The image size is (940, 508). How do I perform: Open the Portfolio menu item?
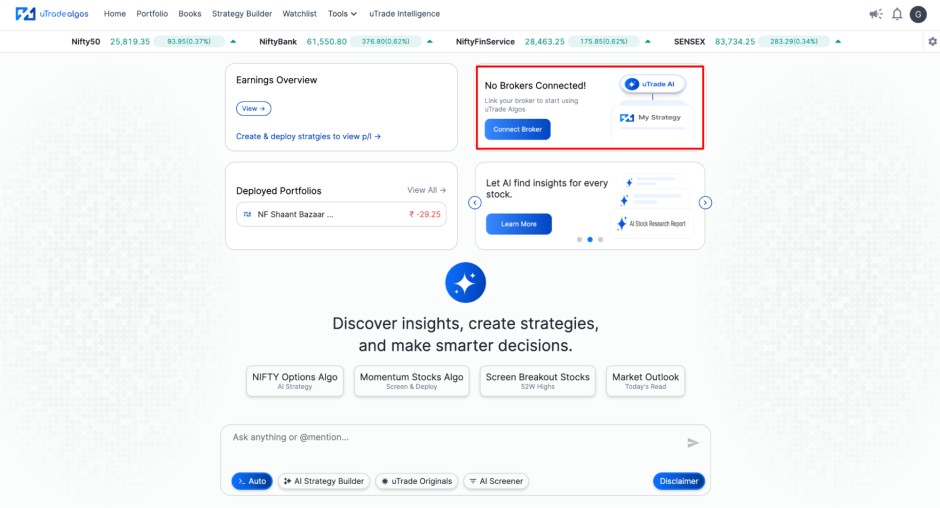(152, 14)
